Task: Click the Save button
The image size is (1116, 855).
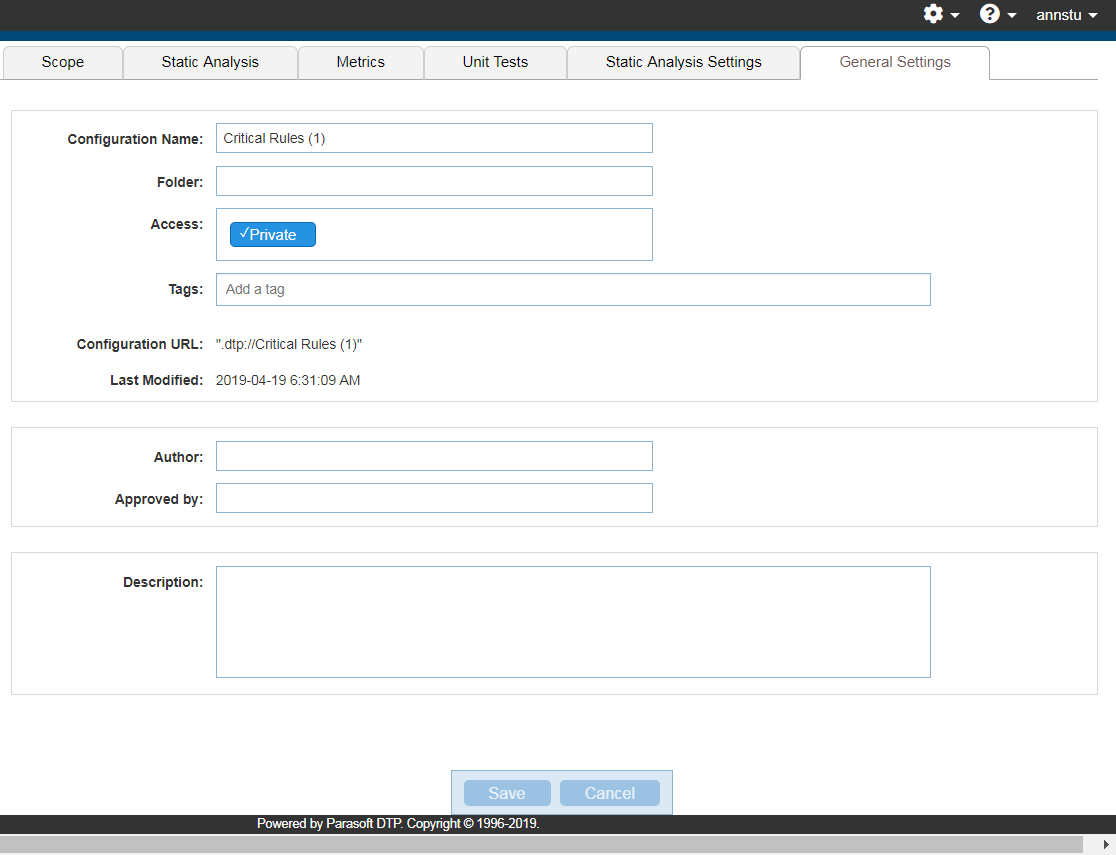Action: pos(507,793)
